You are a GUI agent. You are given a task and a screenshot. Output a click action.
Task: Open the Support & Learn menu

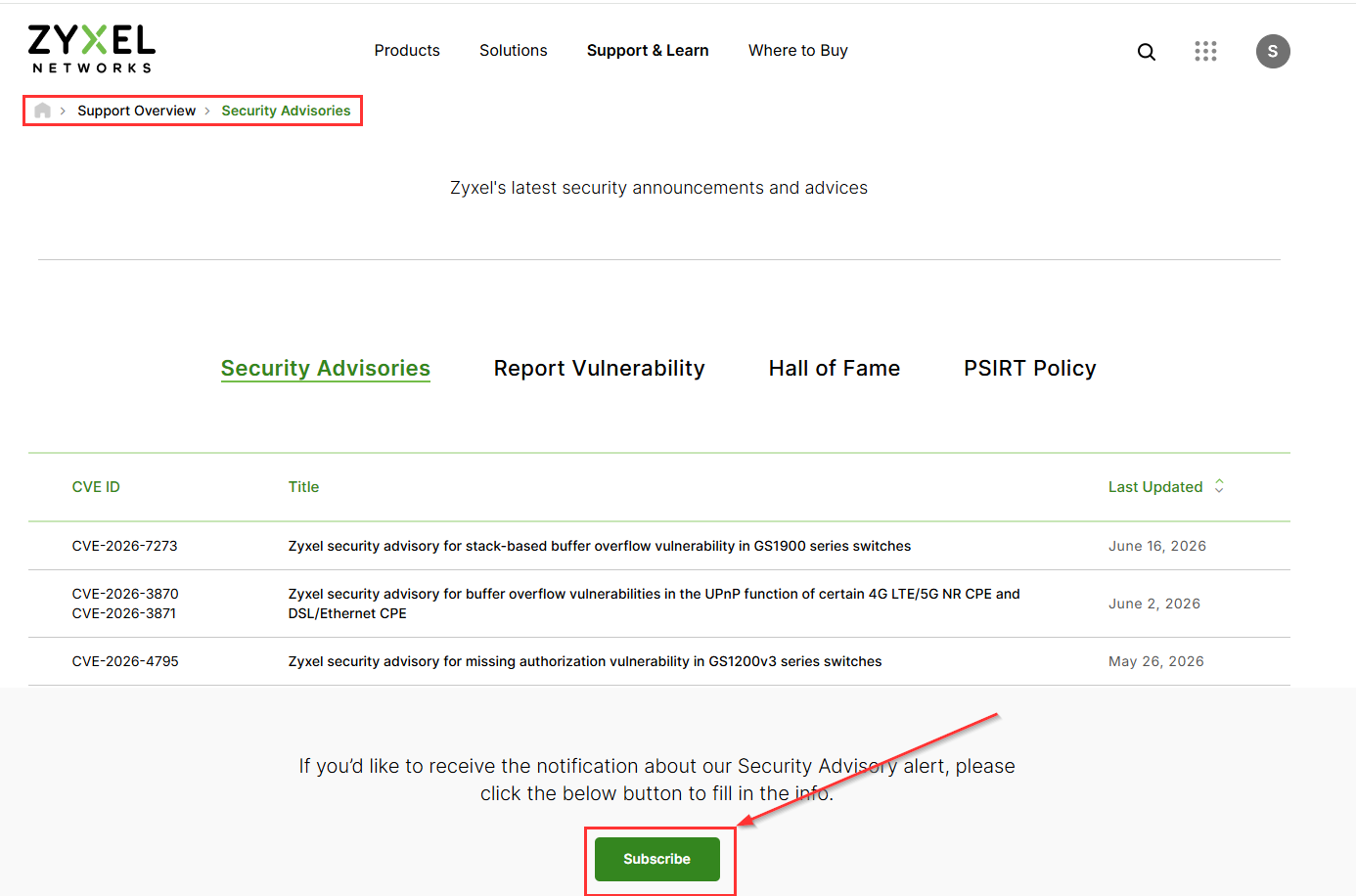[x=648, y=50]
